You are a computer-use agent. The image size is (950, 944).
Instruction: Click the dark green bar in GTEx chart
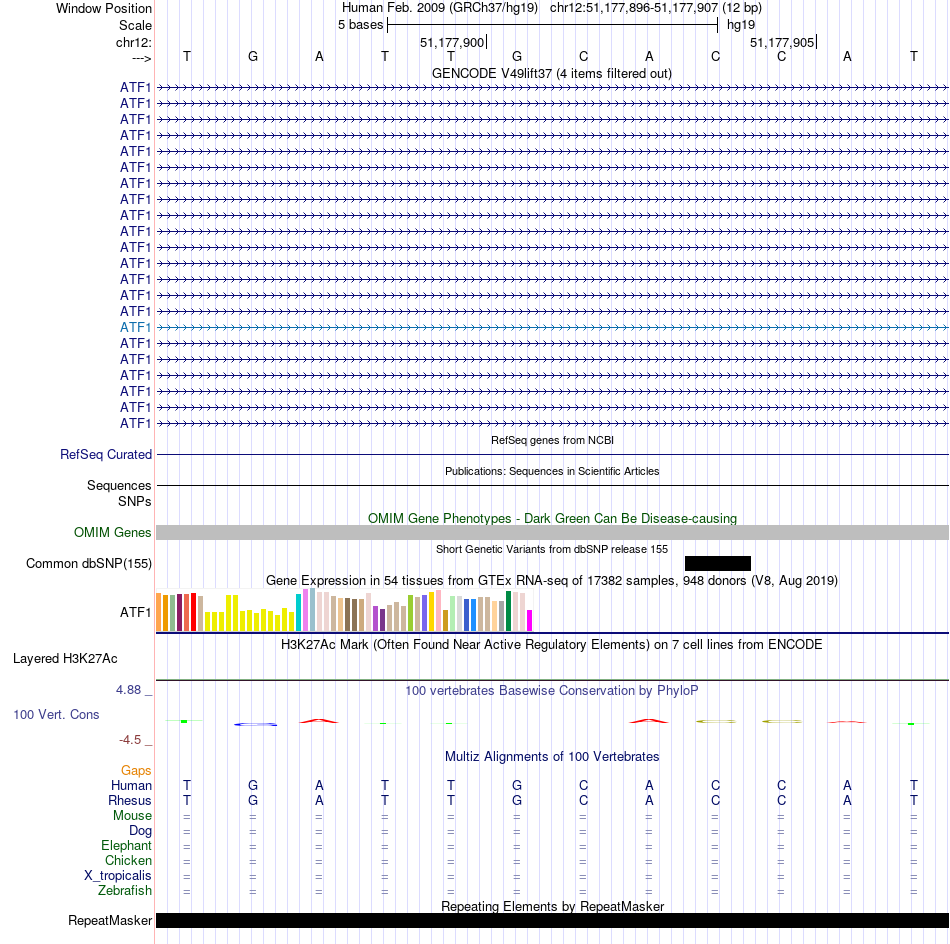tap(508, 611)
